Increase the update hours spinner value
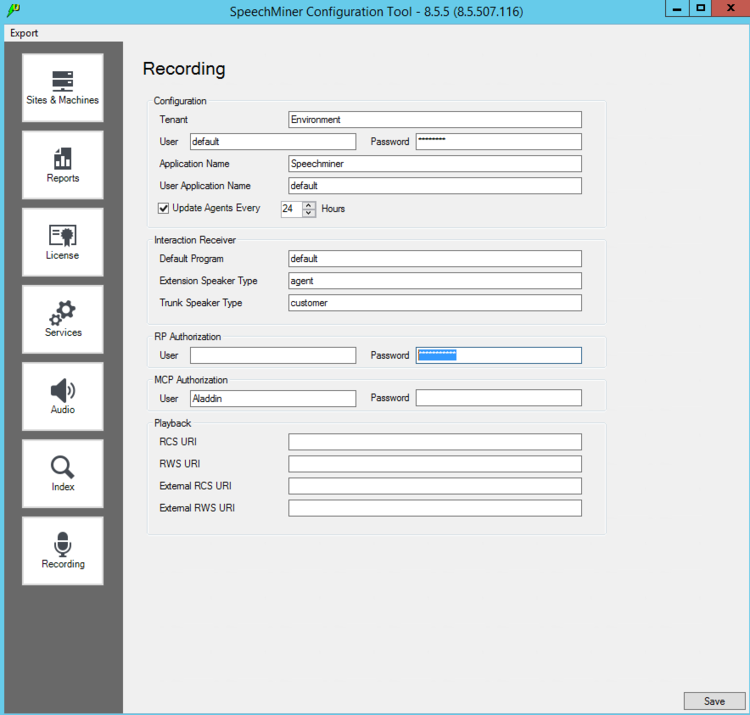 (x=309, y=205)
